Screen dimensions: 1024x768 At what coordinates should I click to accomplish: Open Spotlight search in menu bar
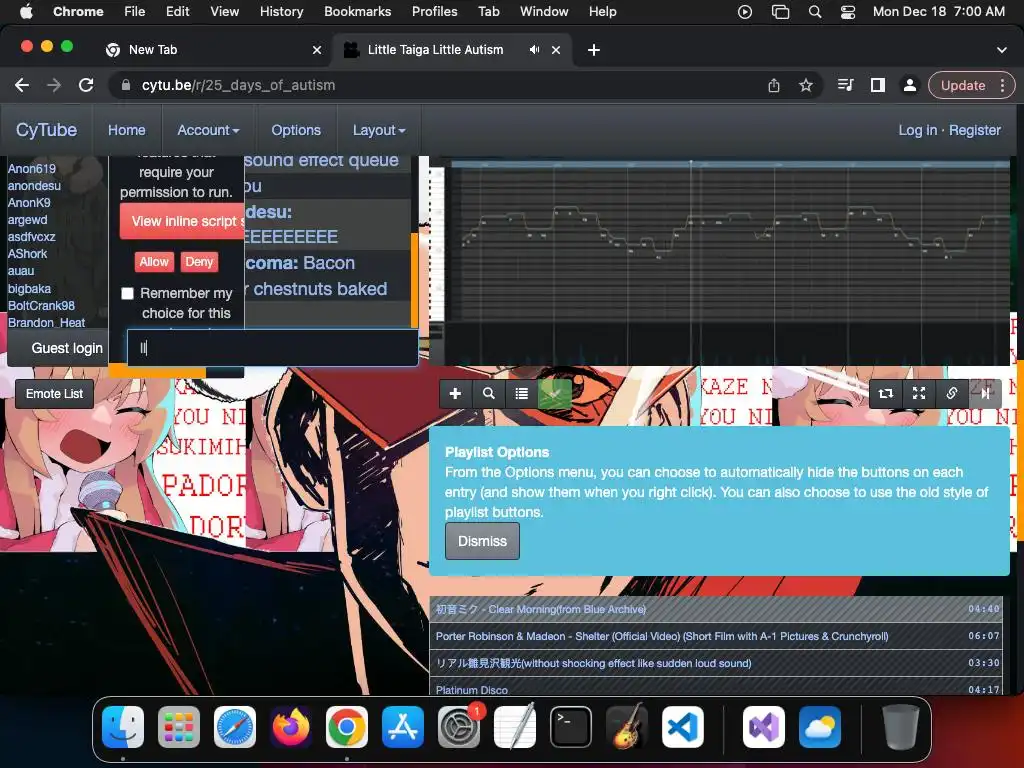point(814,12)
